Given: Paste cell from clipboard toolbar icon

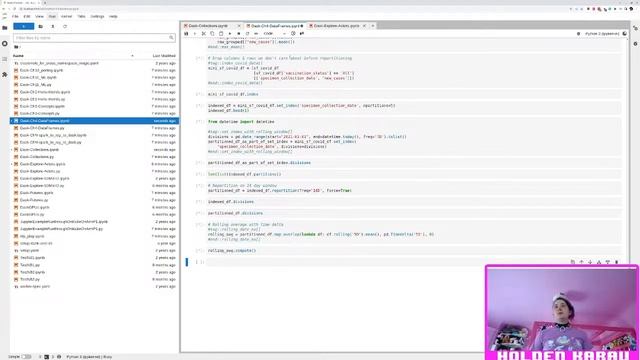Looking at the screenshot, I should 221,33.
